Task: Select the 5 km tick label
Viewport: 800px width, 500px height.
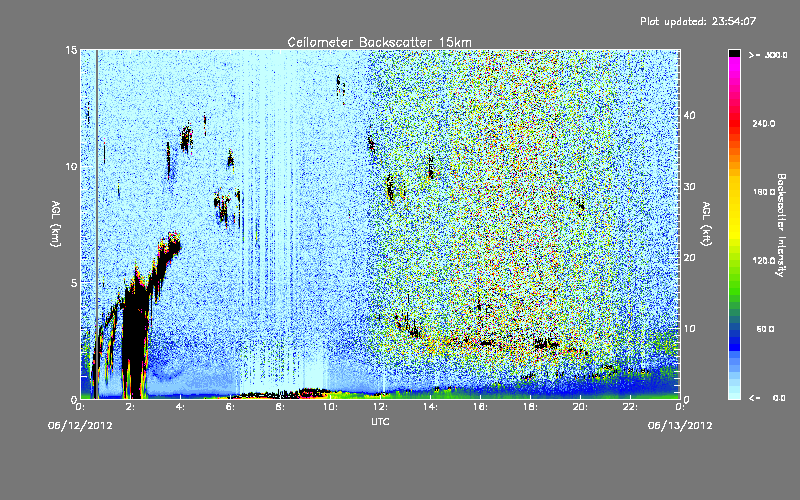Action: click(x=74, y=283)
